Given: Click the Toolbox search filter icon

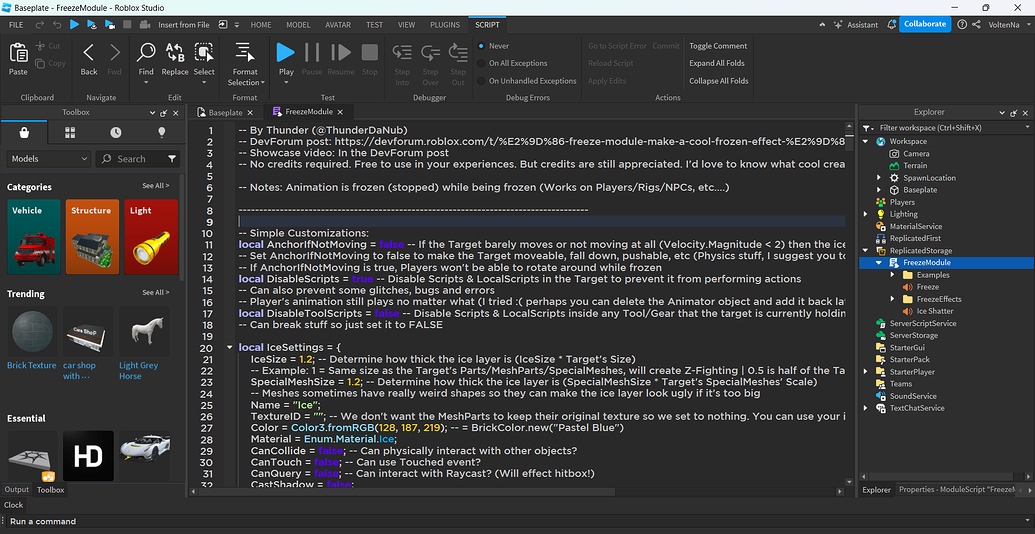Looking at the screenshot, I should [x=172, y=159].
